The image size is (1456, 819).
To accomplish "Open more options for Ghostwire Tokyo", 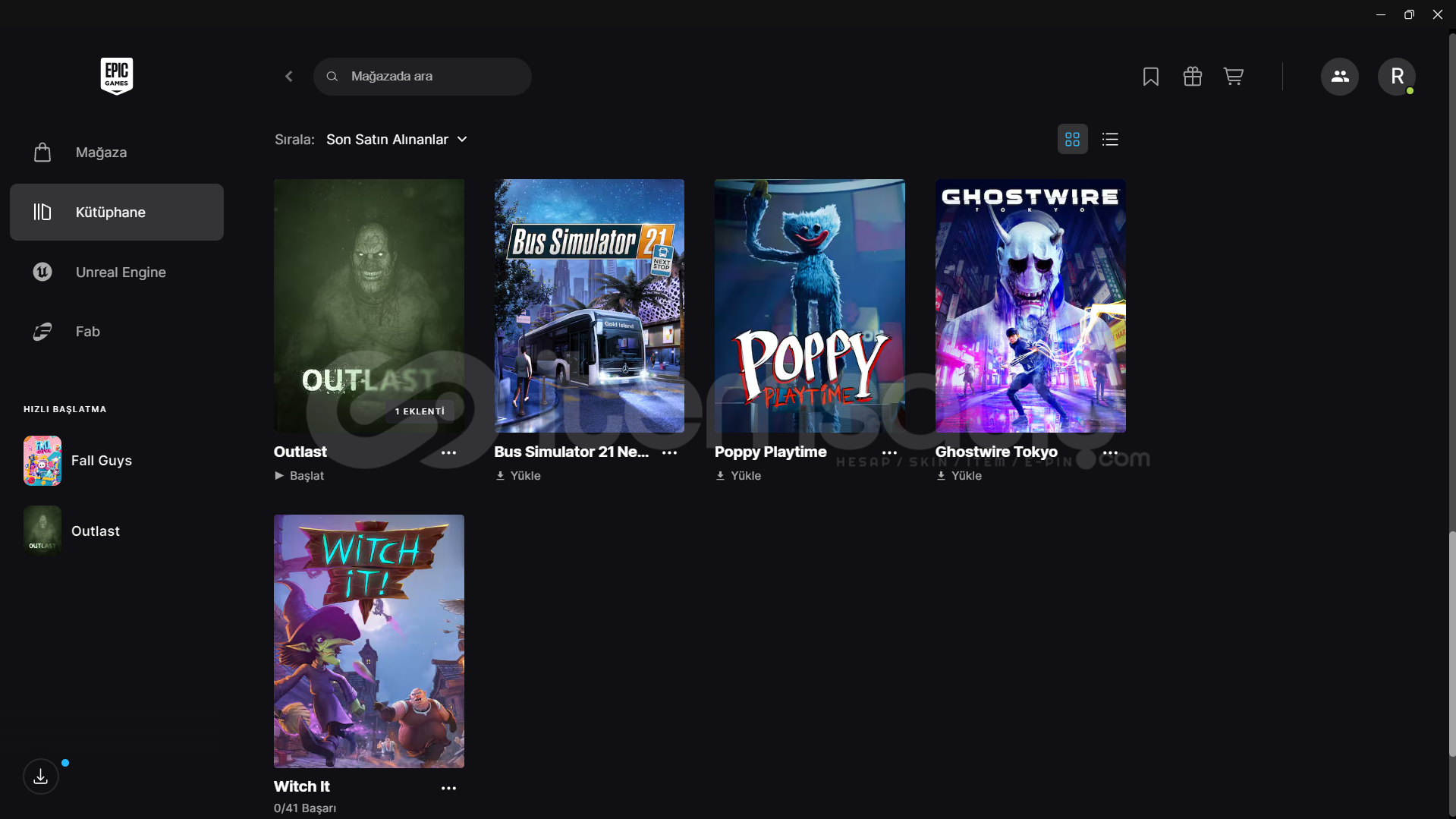I will pos(1111,453).
